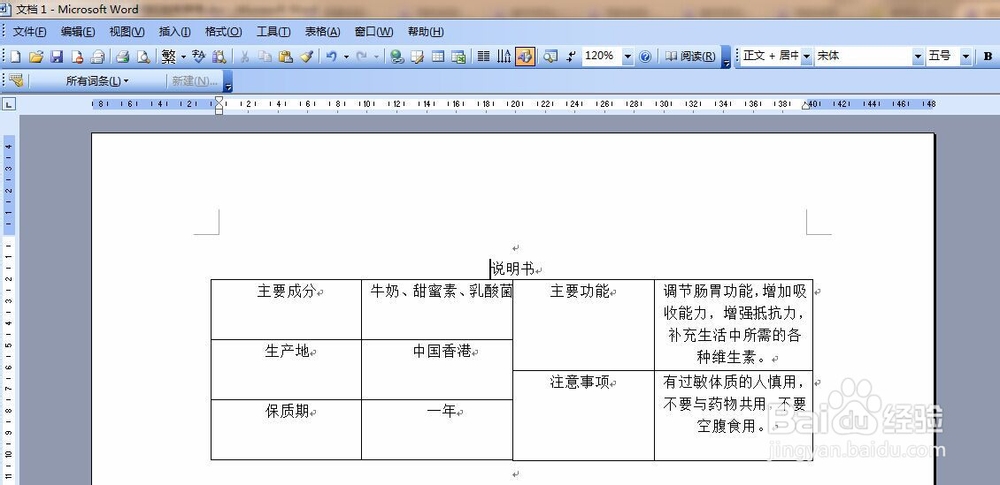Image resolution: width=1000 pixels, height=485 pixels.
Task: Open AutoText toolbar options arrow after 新建
Action: click(228, 82)
